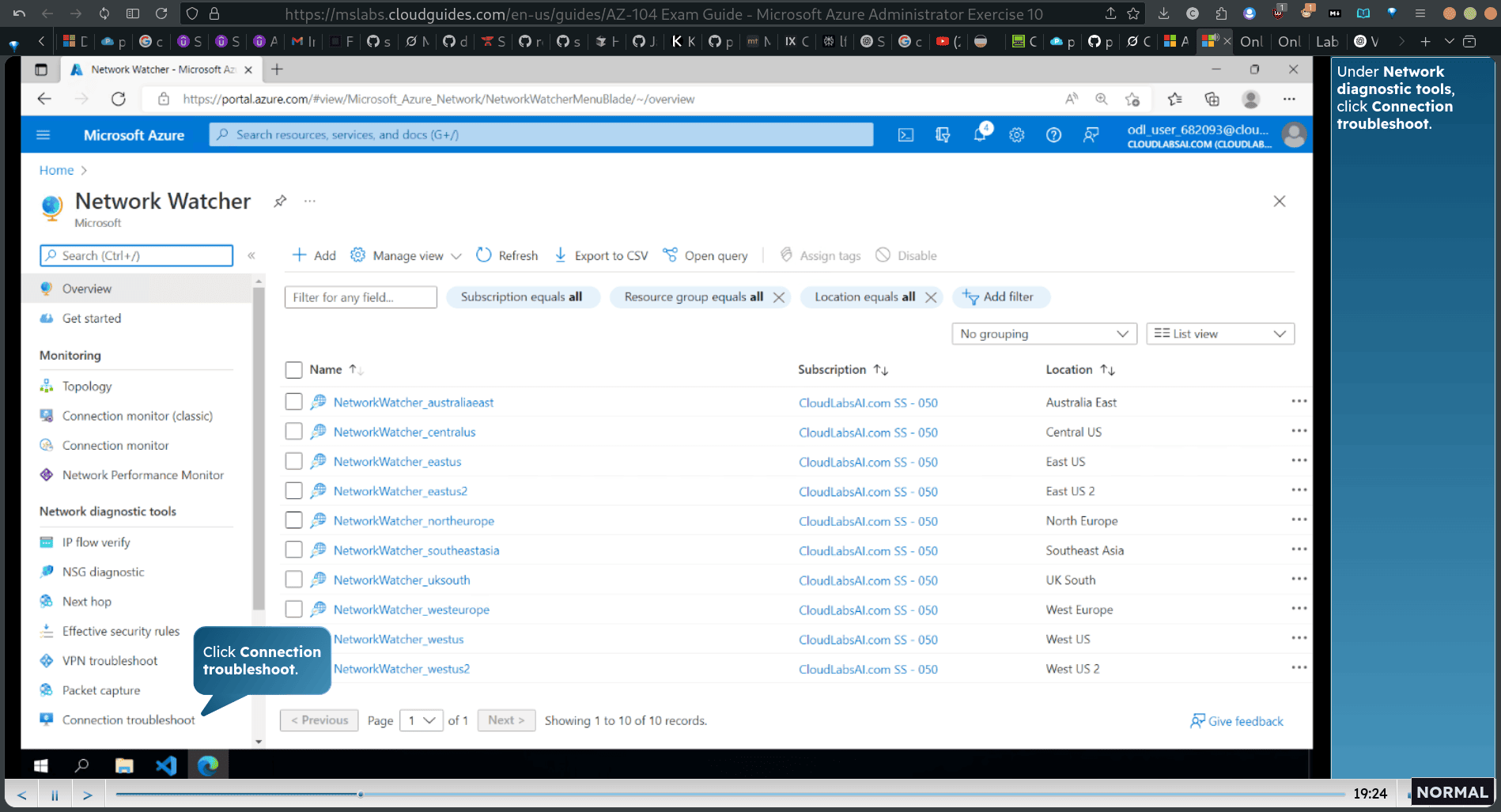
Task: Open Windows Start menu
Action: tap(41, 765)
